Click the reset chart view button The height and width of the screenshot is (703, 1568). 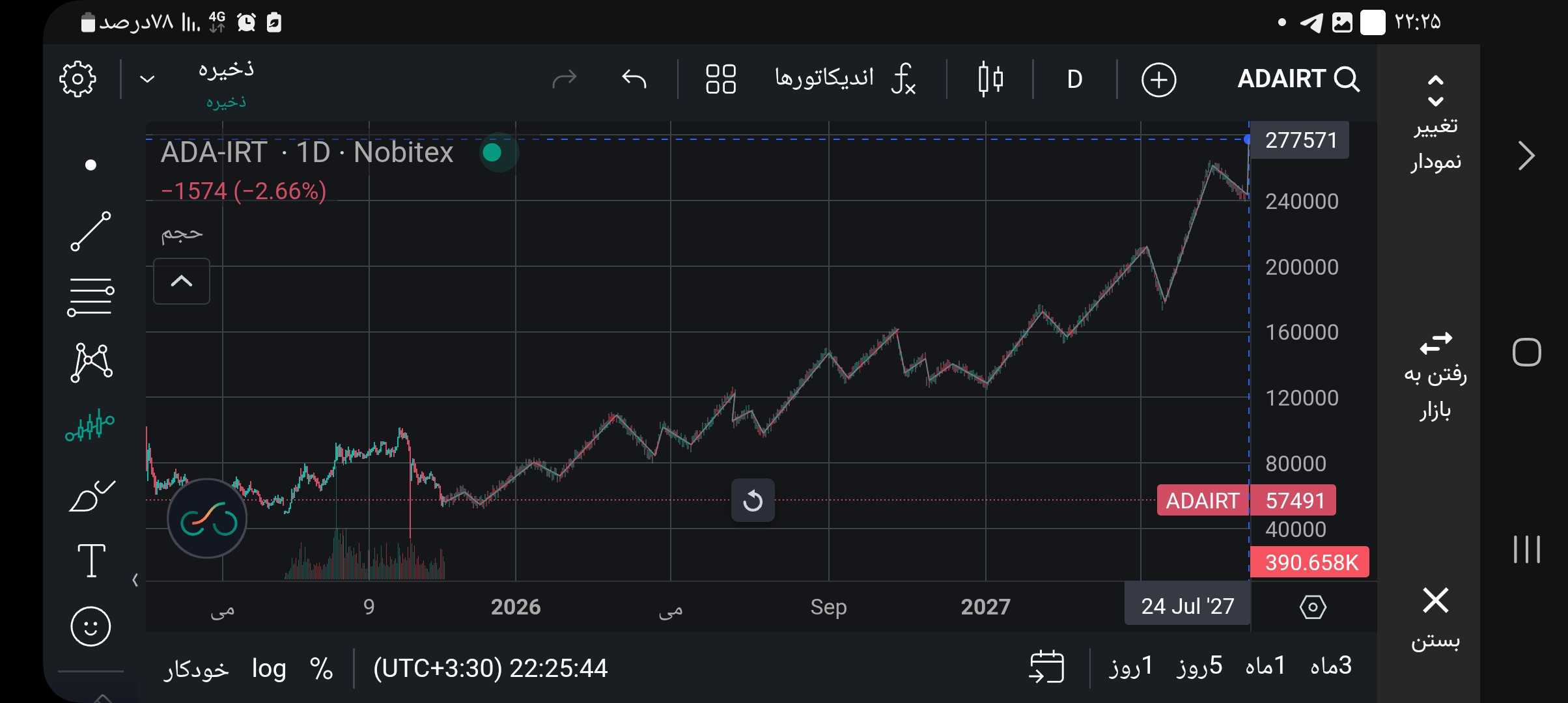[x=753, y=501]
